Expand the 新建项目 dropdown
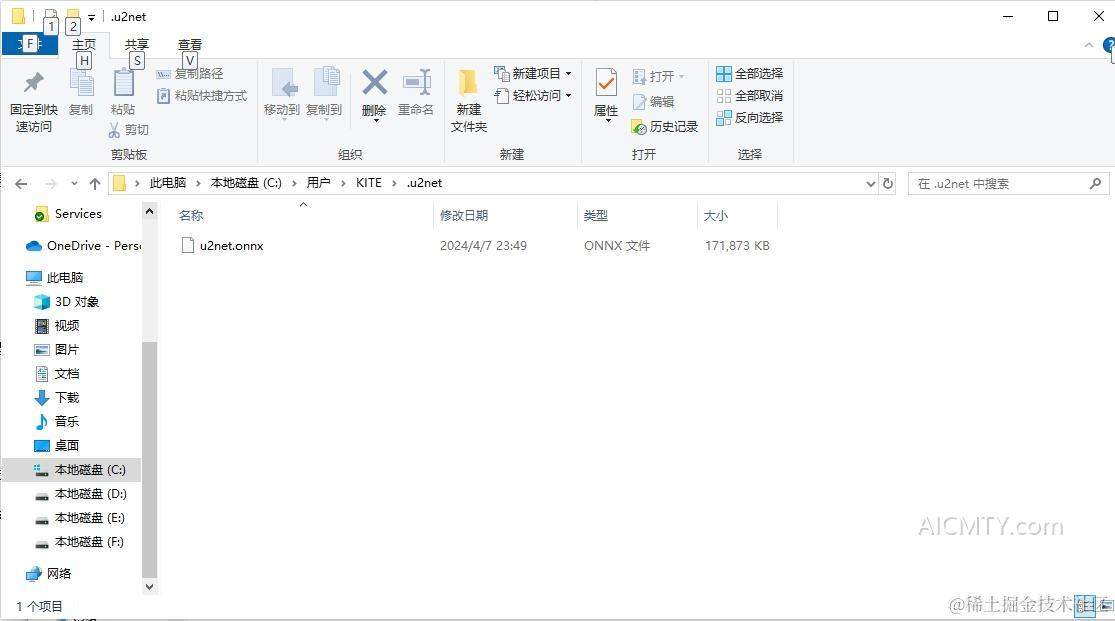 (x=567, y=73)
